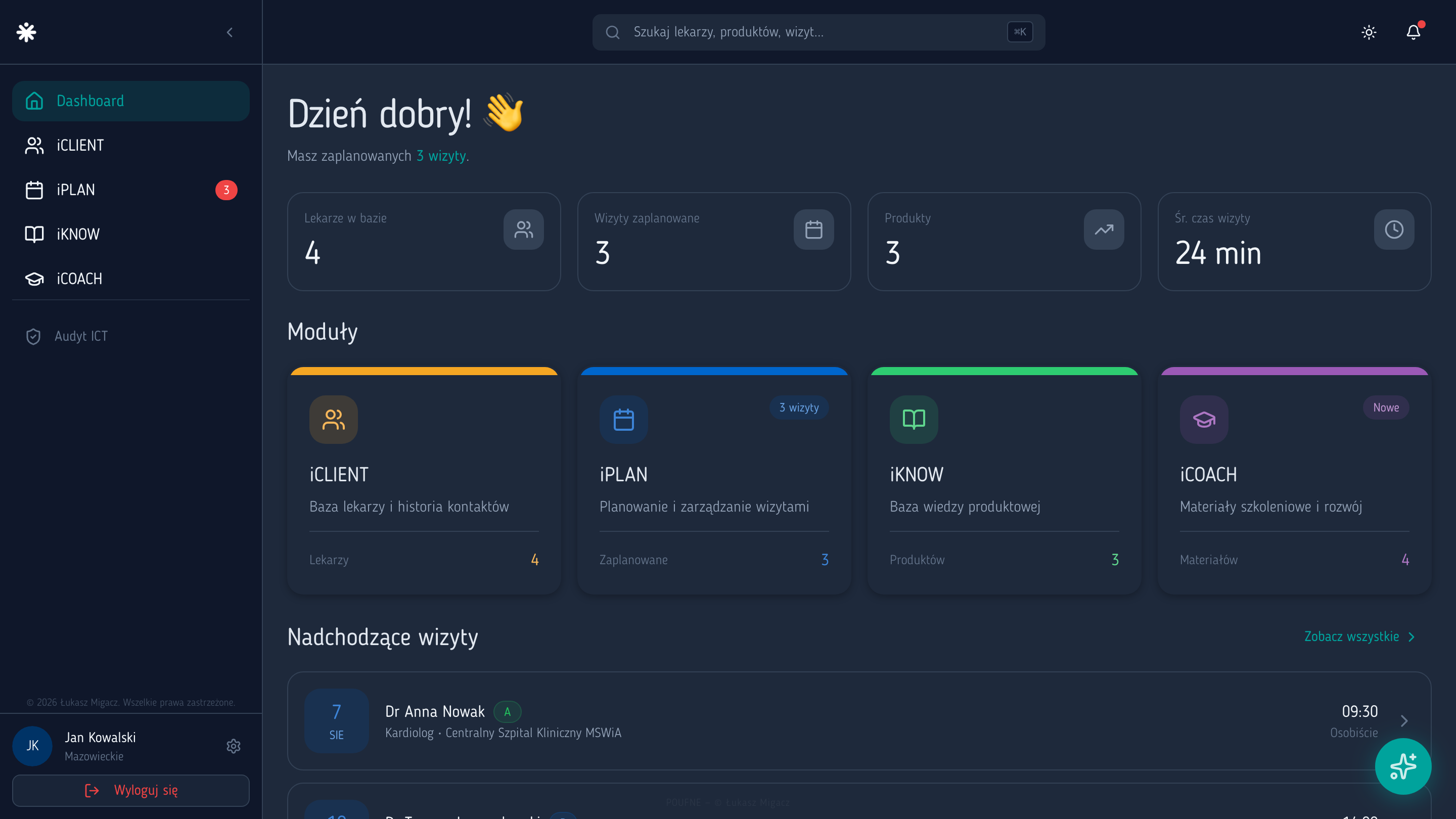The height and width of the screenshot is (819, 1456).
Task: Open the Lekarze w bazie stat card
Action: pyautogui.click(x=424, y=241)
